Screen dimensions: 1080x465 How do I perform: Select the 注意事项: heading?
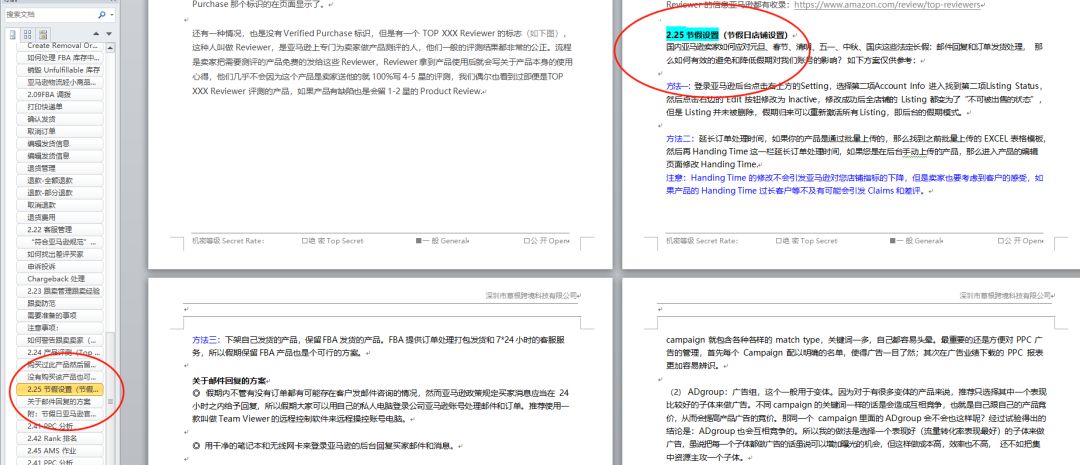click(61, 328)
